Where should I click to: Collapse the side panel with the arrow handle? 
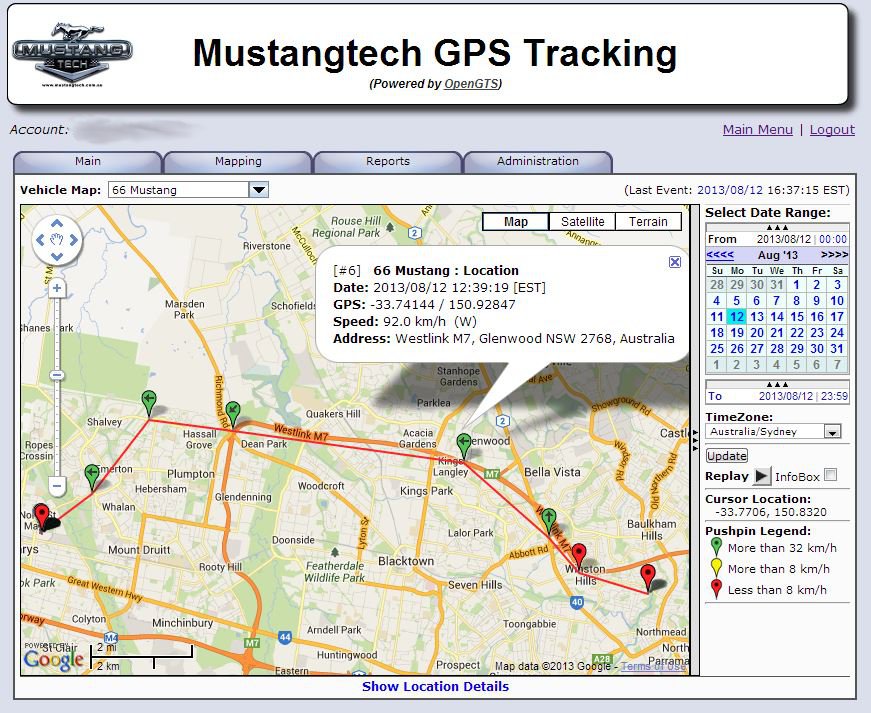(695, 440)
